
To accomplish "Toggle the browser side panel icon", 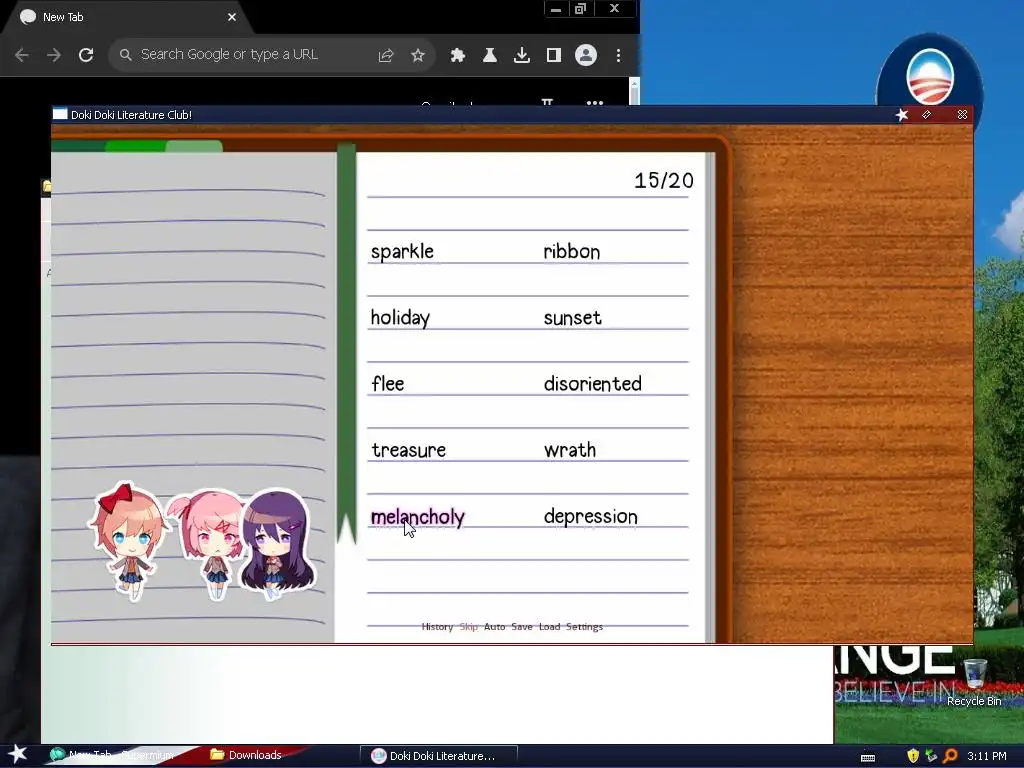I will pos(554,56).
